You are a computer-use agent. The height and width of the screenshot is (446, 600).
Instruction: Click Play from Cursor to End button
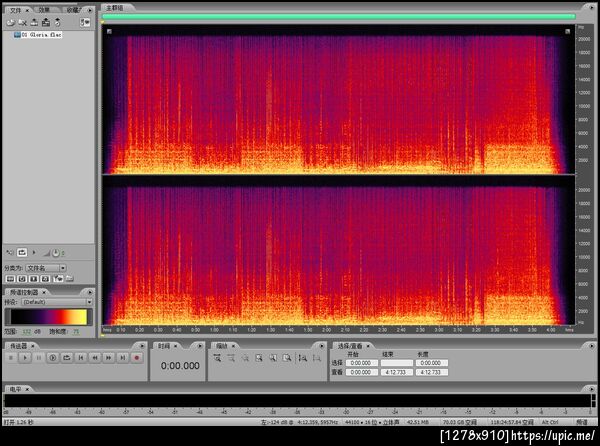click(53, 358)
